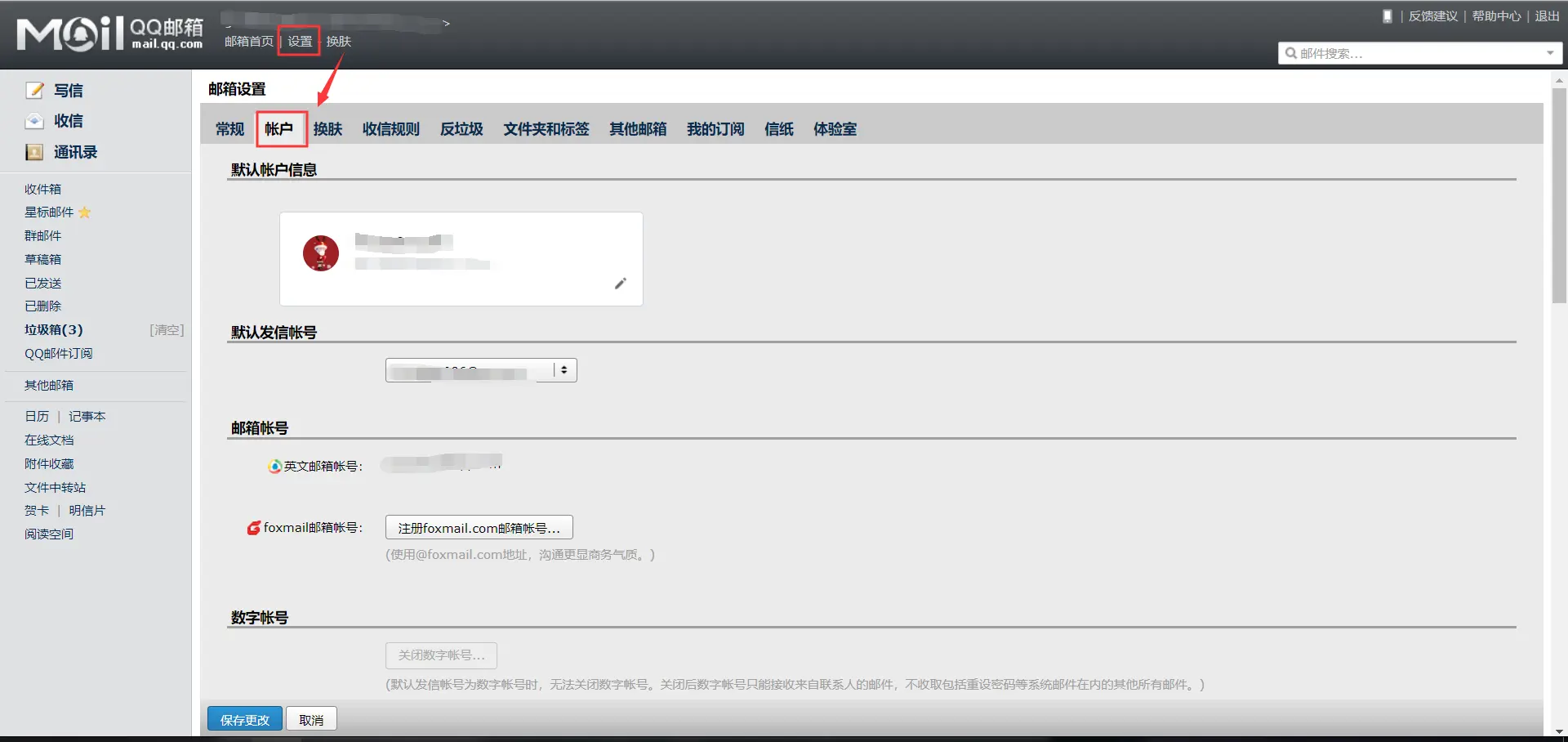Open the 其他邮箱 settings tab
Screen dimensions: 1568x742
[x=638, y=129]
